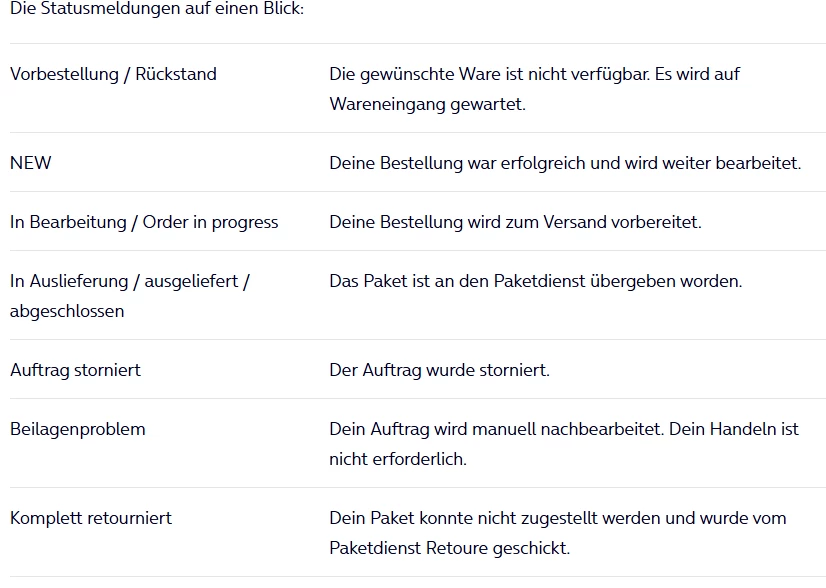Click the text 'nicht erforderlich.'
This screenshot has height=588, width=826.
398,459
